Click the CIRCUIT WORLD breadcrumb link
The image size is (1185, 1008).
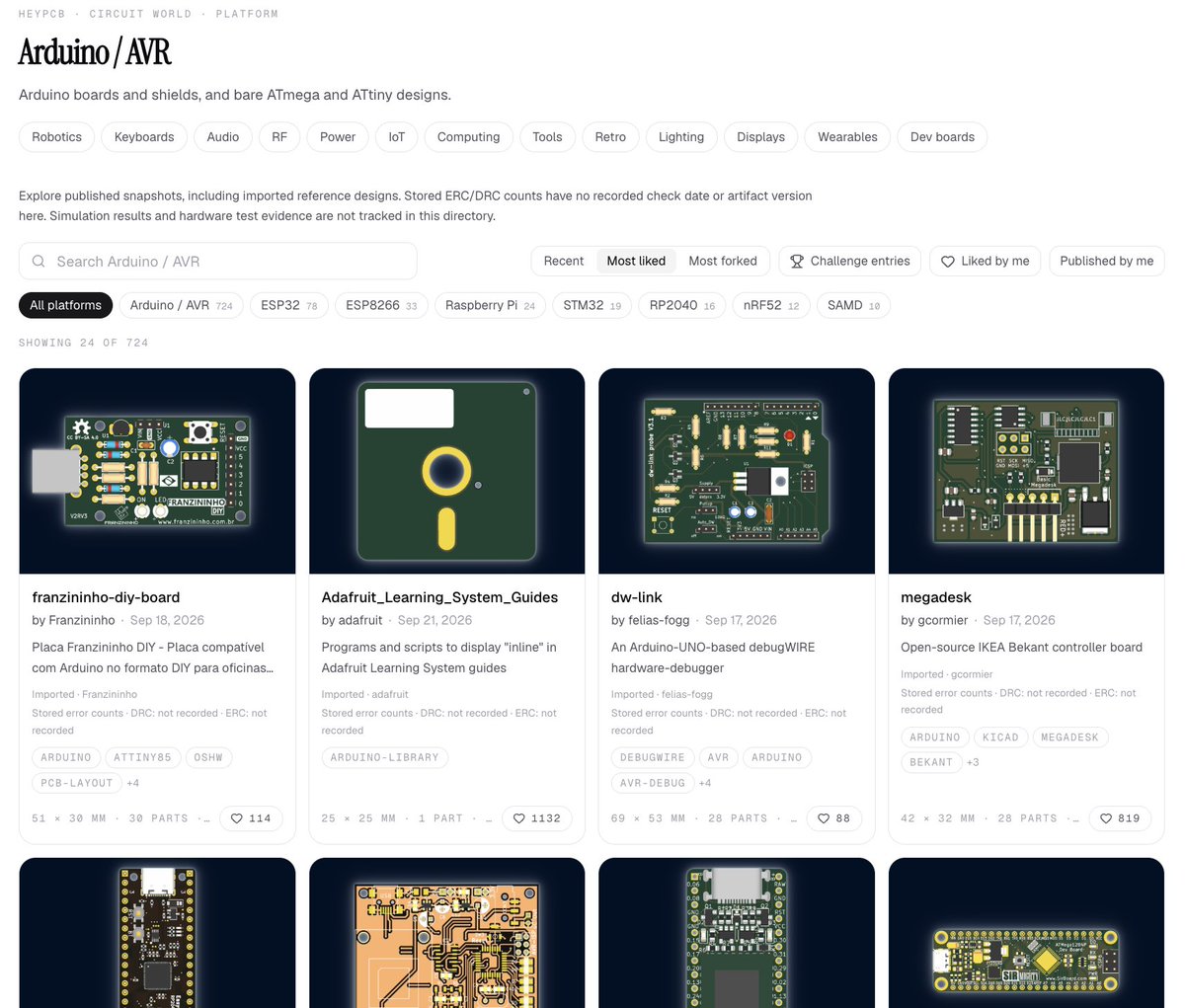[x=140, y=14]
